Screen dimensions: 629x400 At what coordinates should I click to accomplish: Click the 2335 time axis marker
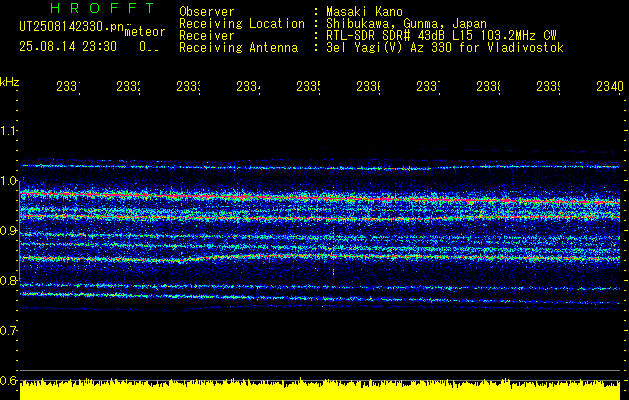(x=308, y=87)
